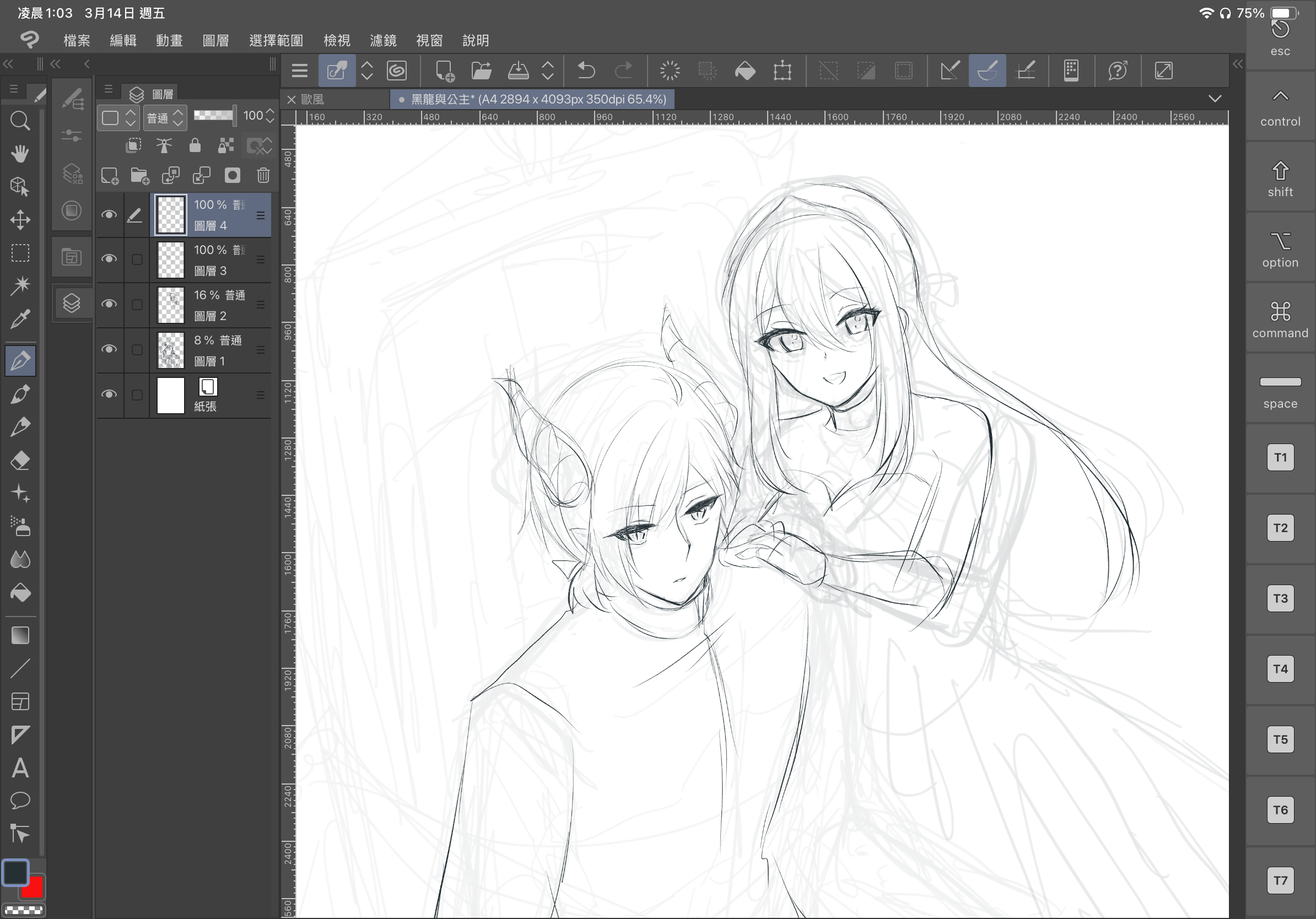Viewport: 1316px width, 919px height.
Task: Open the command bar hamburger menu
Action: 300,71
